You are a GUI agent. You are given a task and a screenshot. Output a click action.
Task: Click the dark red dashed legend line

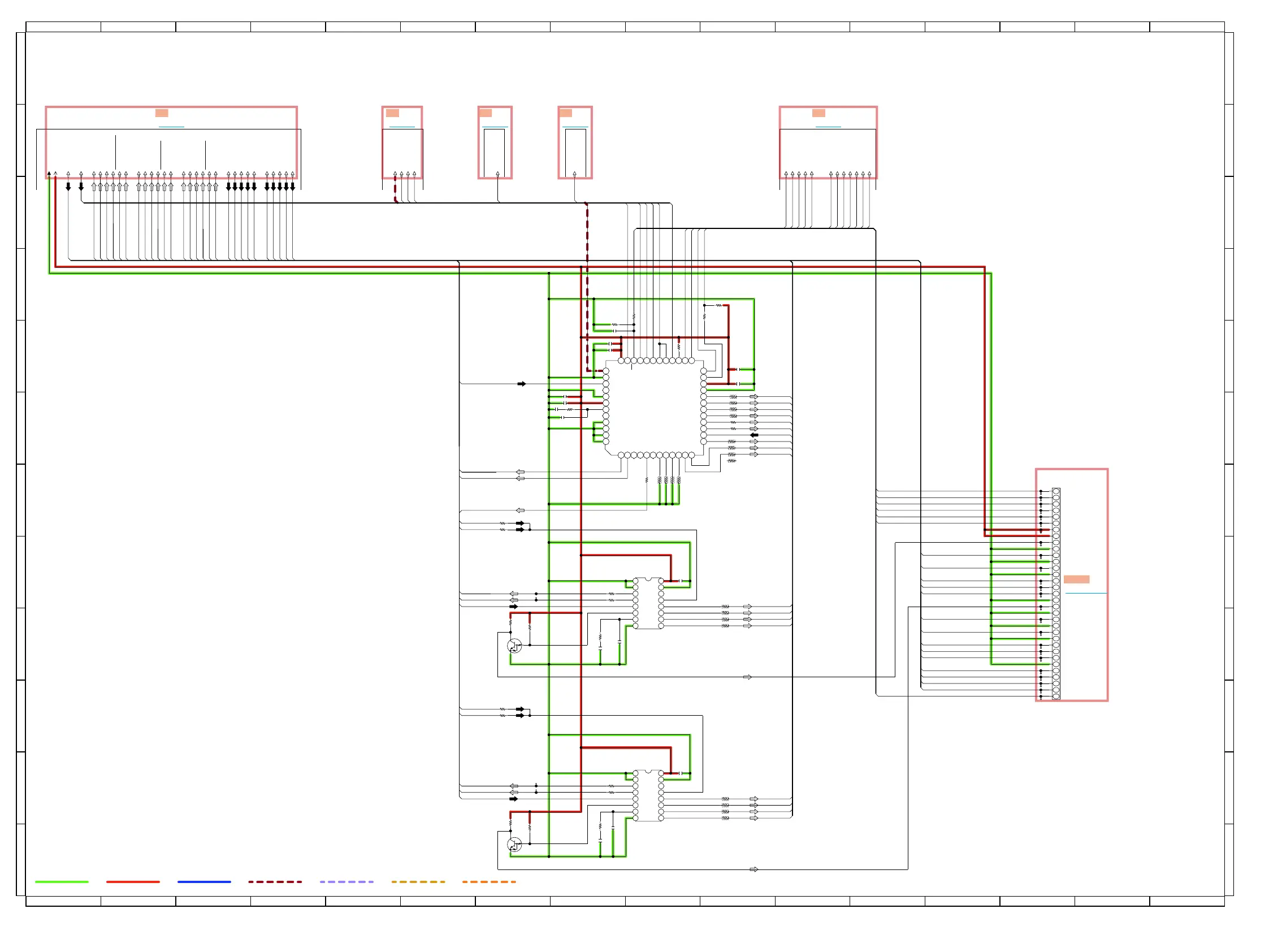point(275,882)
